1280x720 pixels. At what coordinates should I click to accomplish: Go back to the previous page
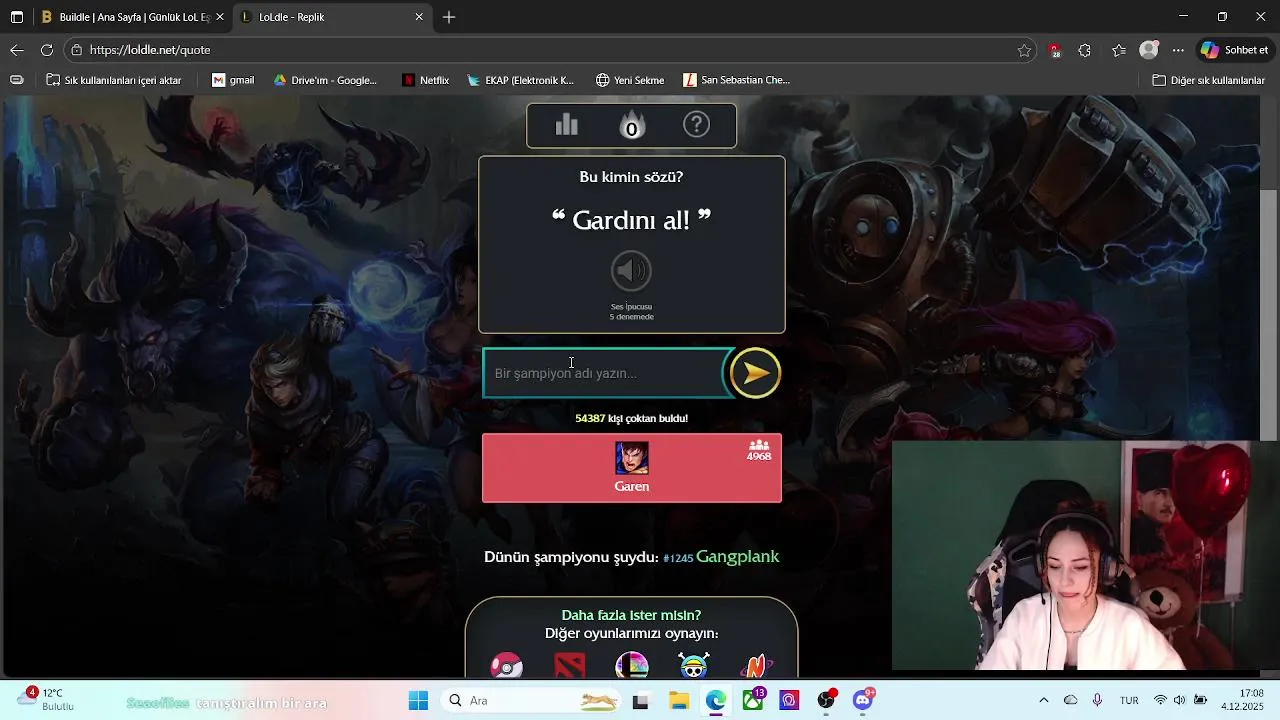17,50
